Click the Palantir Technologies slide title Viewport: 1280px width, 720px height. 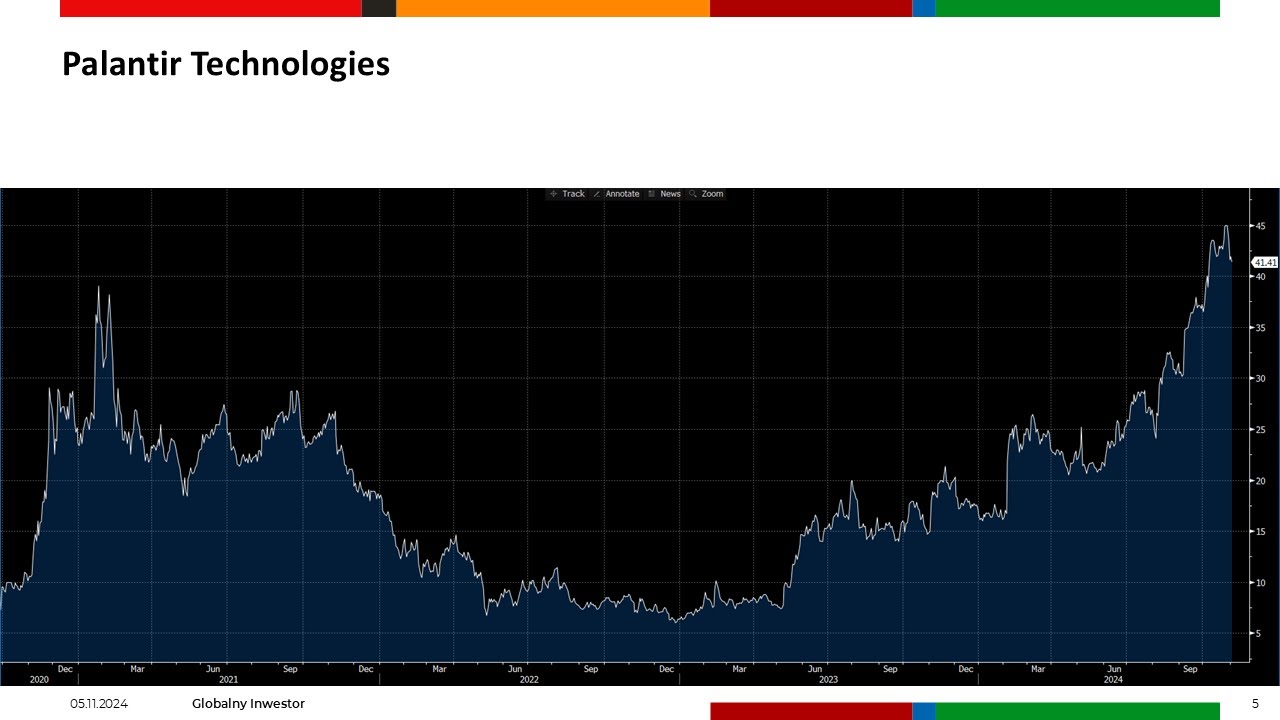click(x=226, y=64)
